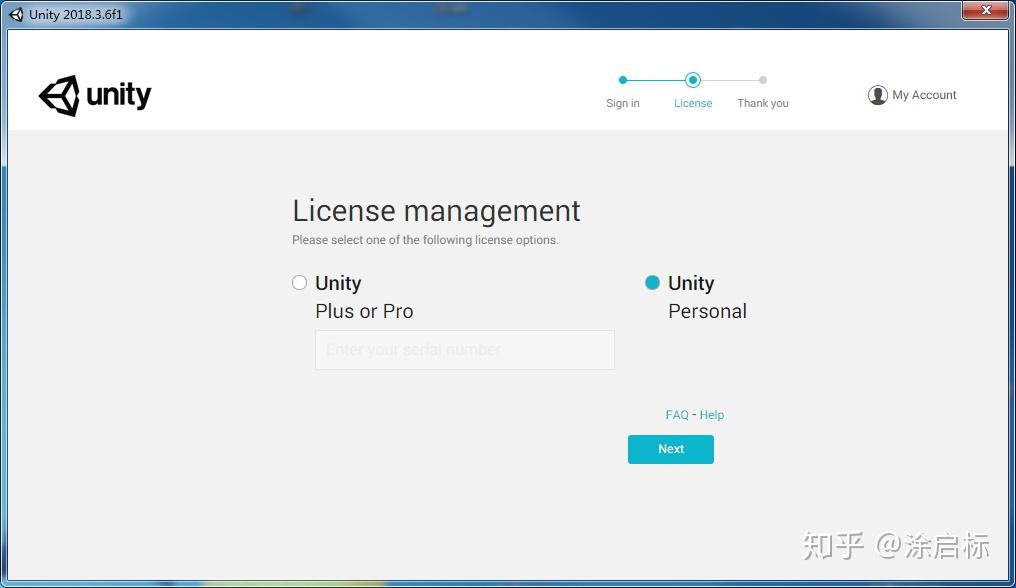Click the Next button
1016x588 pixels.
670,449
